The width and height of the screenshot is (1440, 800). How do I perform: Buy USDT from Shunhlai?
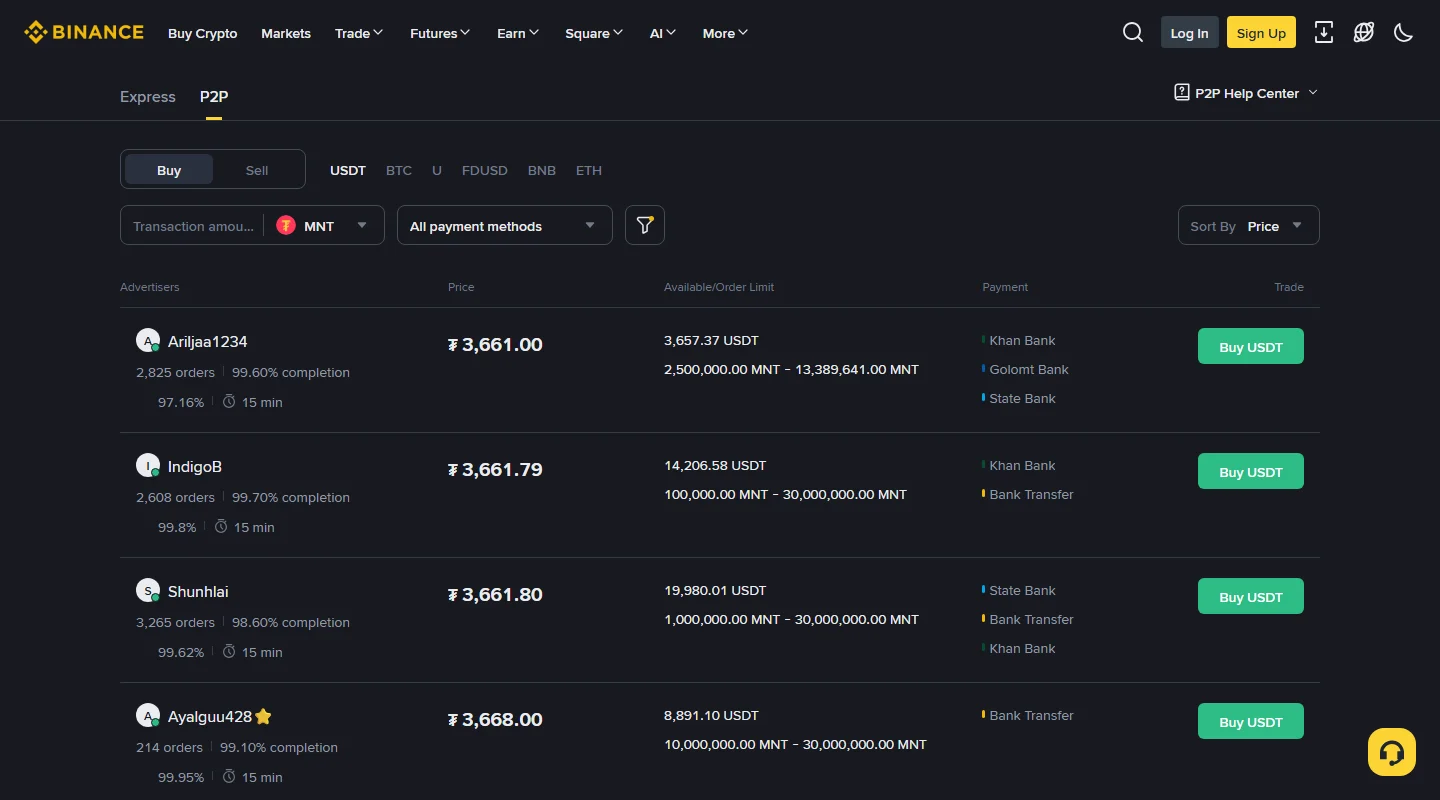(x=1251, y=596)
